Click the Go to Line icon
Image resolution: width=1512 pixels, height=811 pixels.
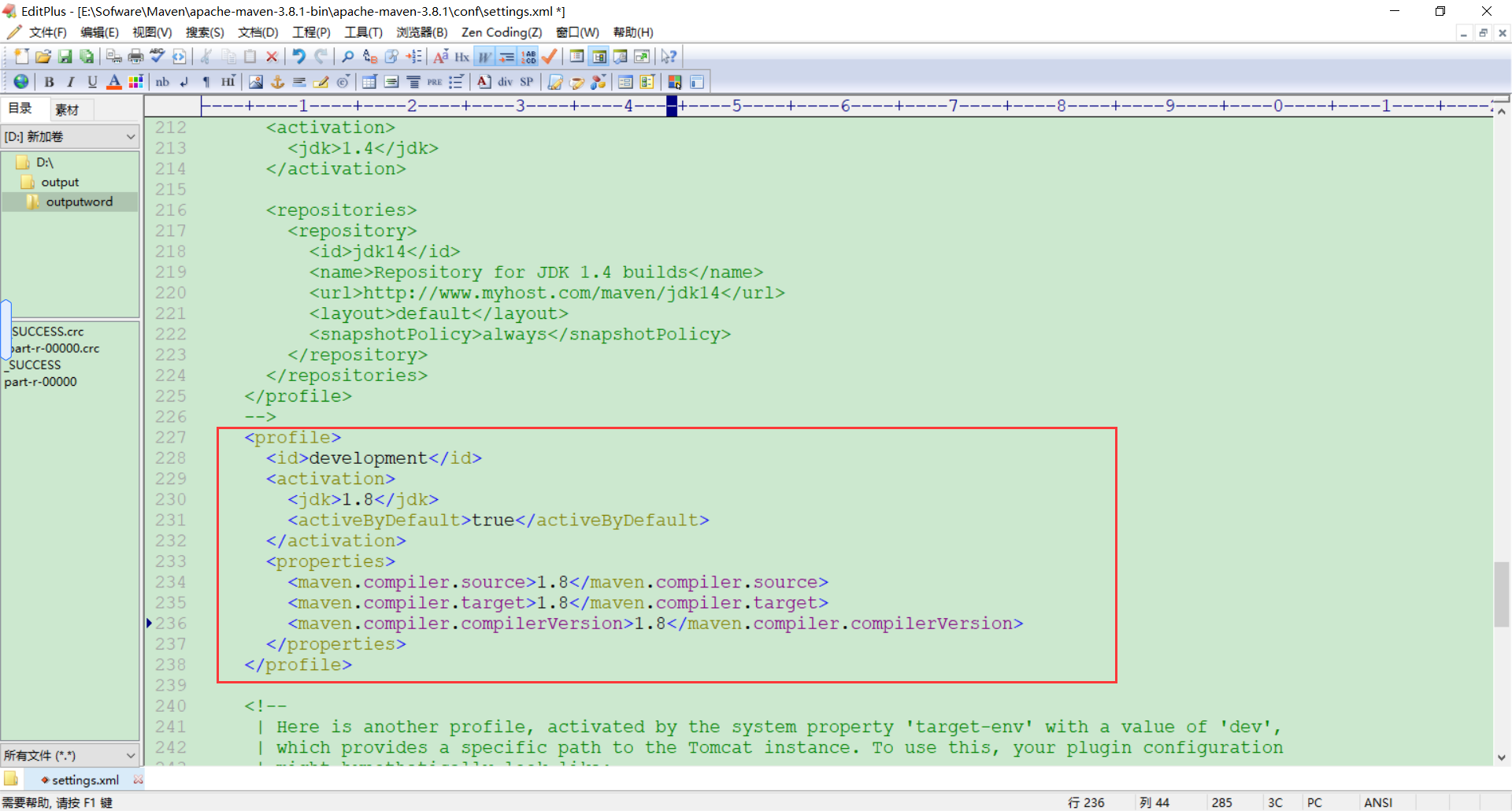(x=413, y=57)
